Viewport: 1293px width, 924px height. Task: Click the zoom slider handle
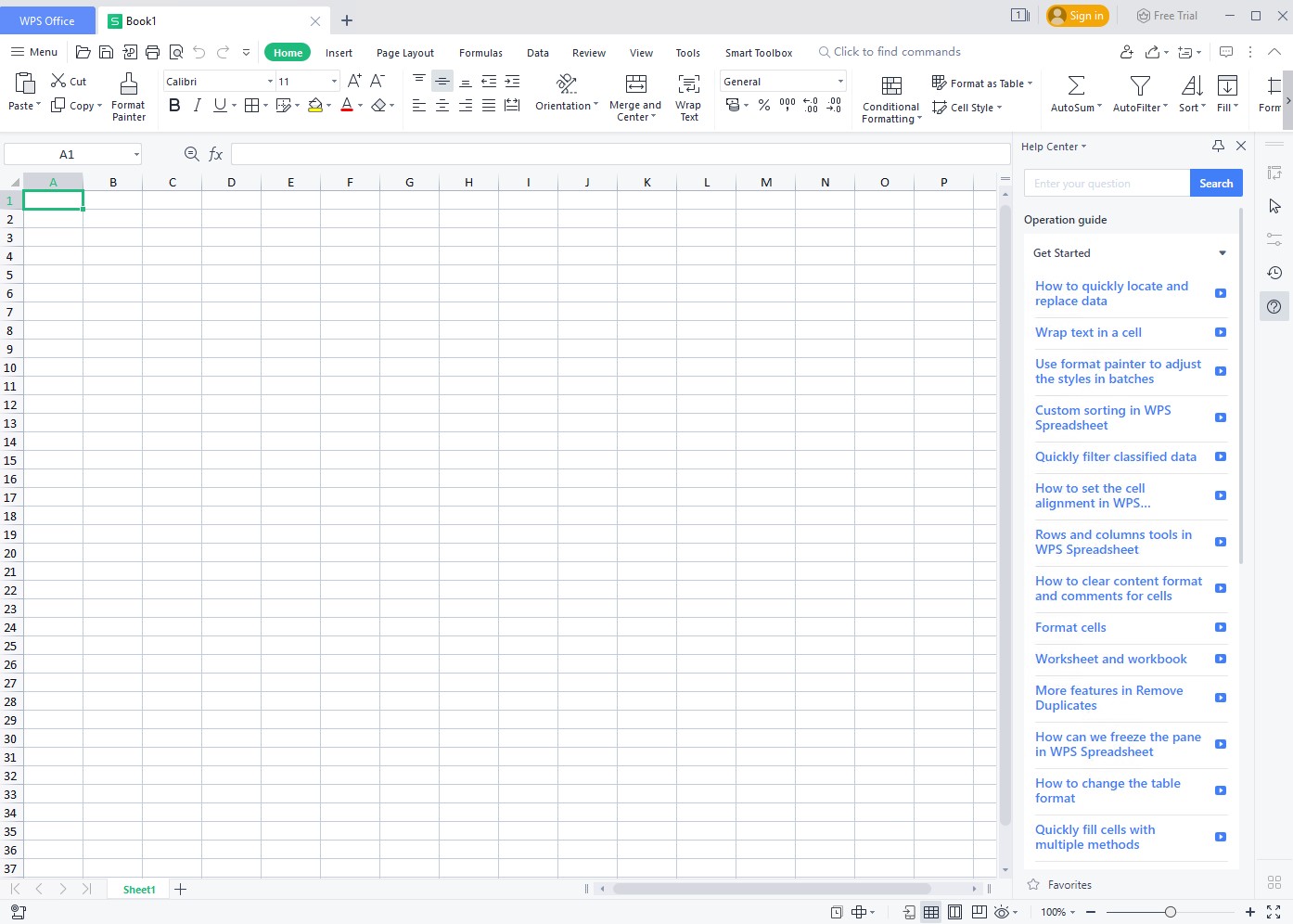click(1171, 912)
